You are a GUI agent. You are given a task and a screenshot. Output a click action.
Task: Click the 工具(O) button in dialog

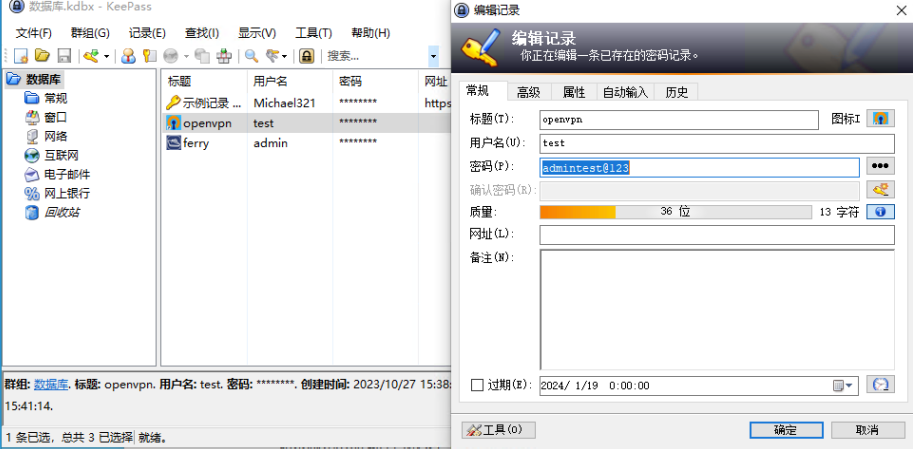click(x=498, y=430)
